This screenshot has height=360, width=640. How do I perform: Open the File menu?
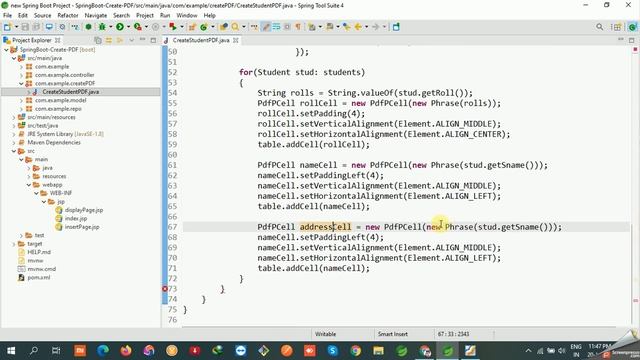coord(7,15)
